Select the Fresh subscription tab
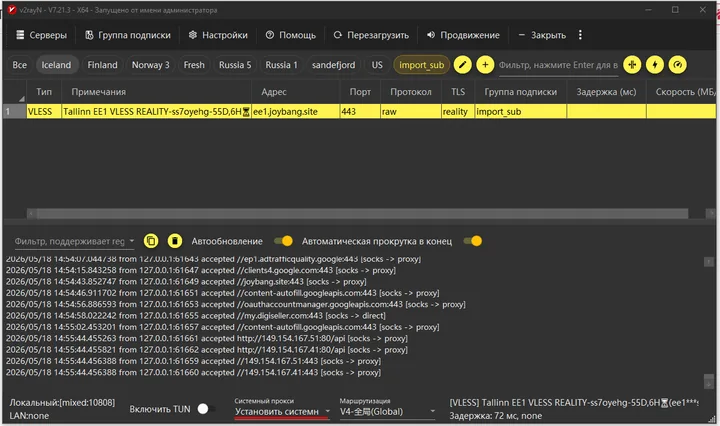Image resolution: width=720 pixels, height=426 pixels. [x=194, y=65]
